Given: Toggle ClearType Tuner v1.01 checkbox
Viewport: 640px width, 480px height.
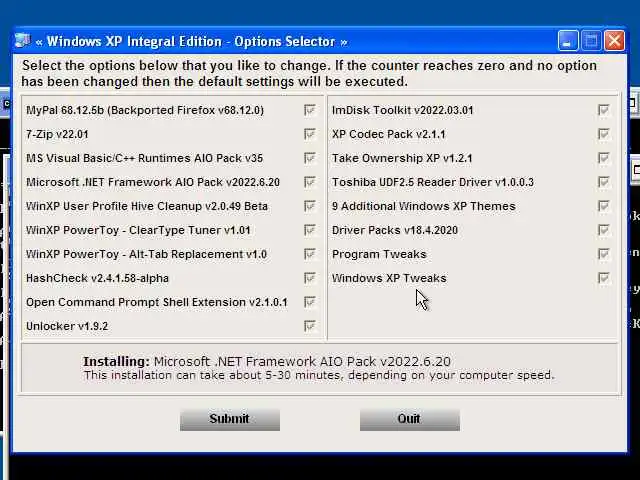Looking at the screenshot, I should (x=310, y=230).
